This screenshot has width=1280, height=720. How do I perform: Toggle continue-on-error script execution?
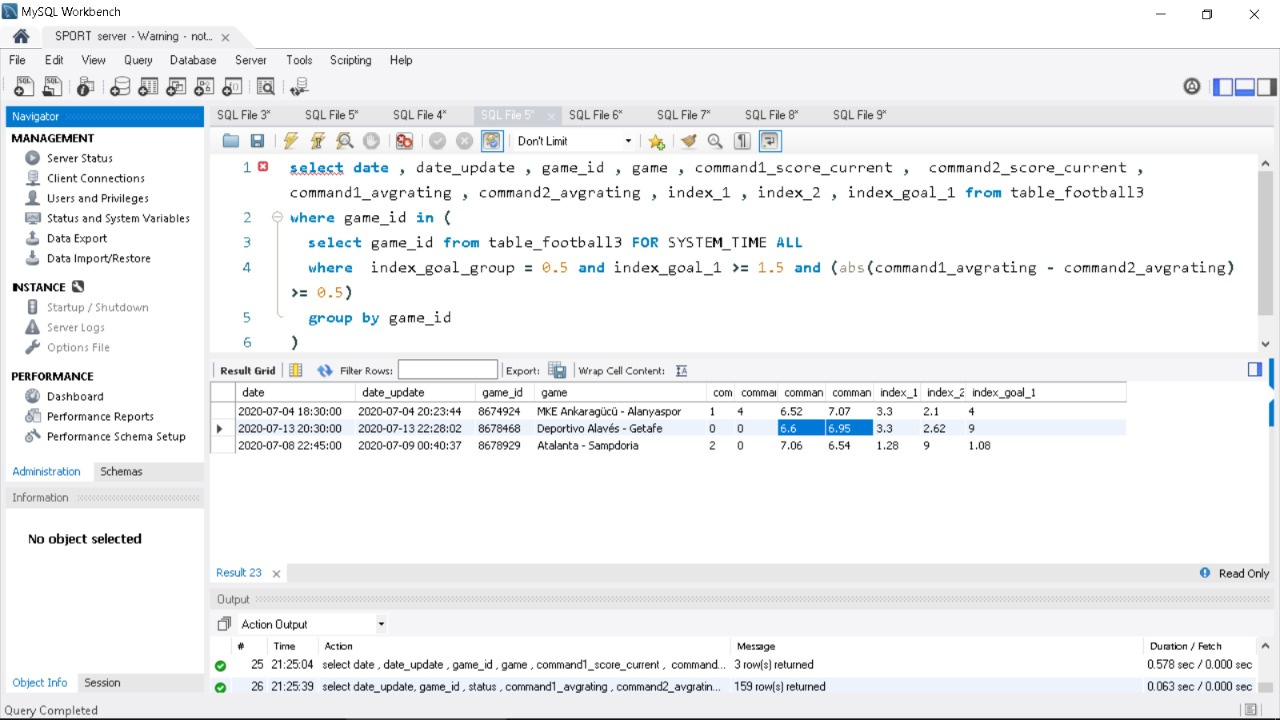coord(404,141)
